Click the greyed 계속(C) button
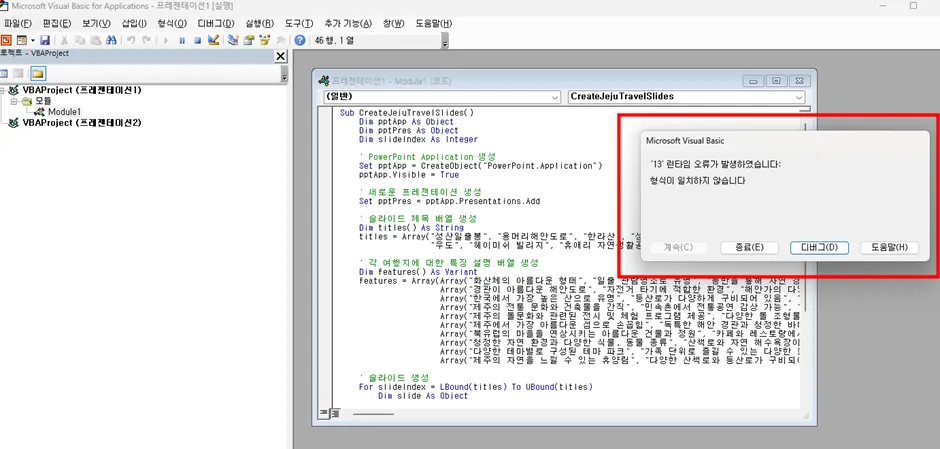 pyautogui.click(x=679, y=248)
